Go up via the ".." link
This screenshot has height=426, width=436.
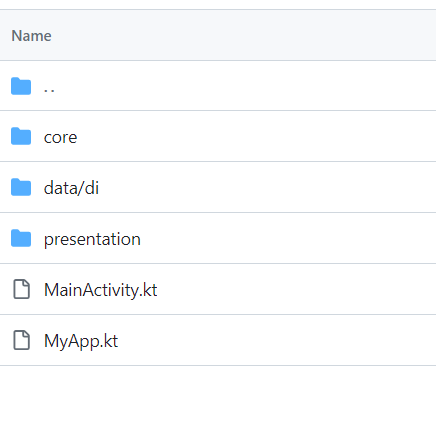pyautogui.click(x=49, y=87)
